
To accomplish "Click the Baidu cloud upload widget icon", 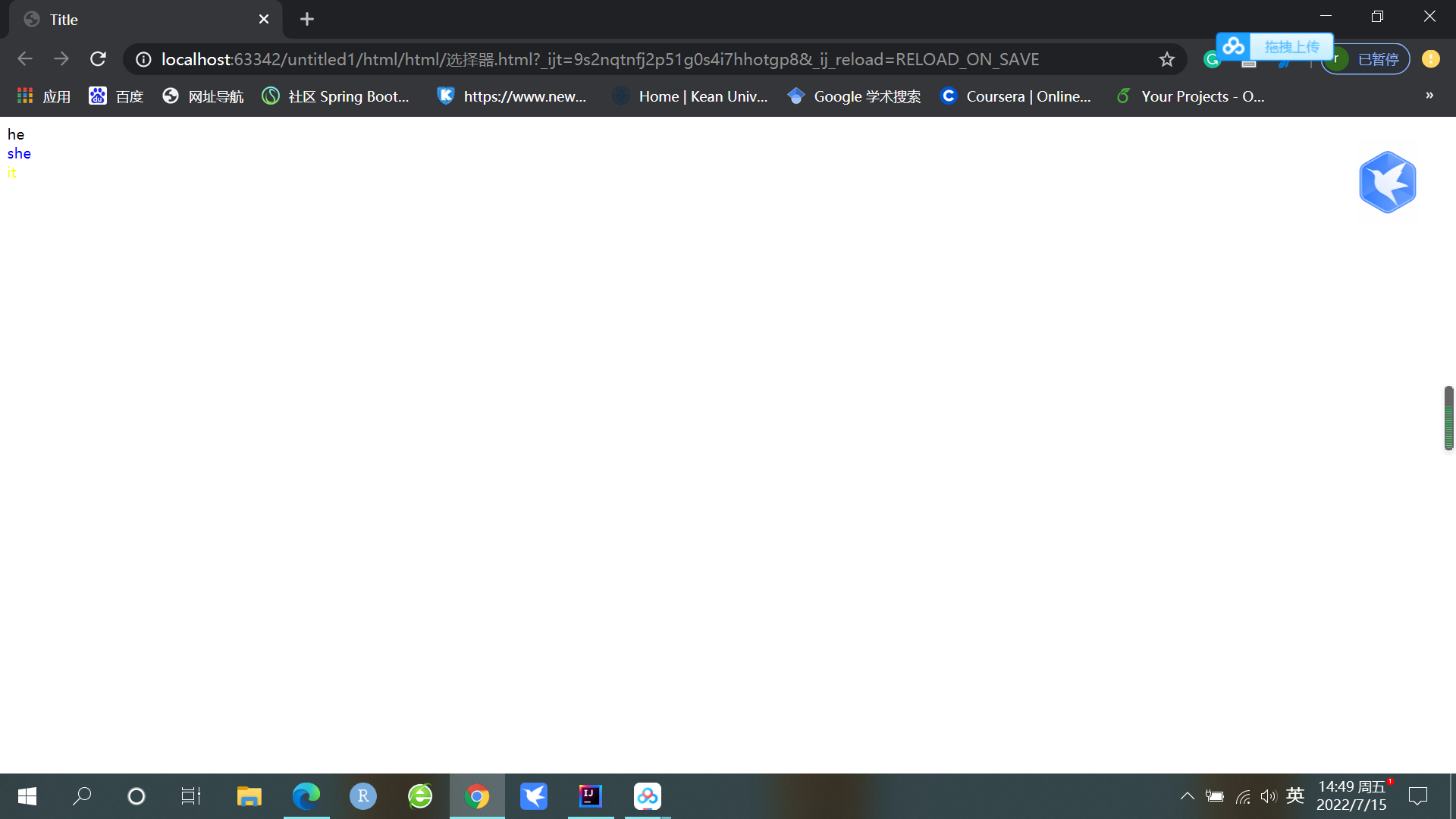I will pos(1234,46).
